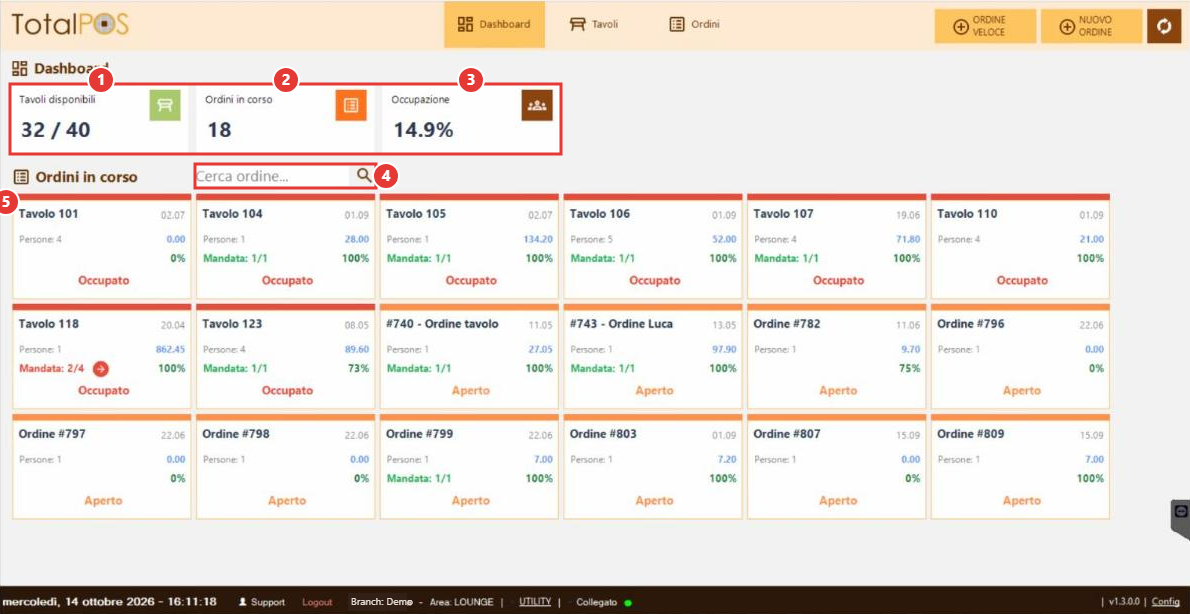1190x614 pixels.
Task: Open the Tavolo 123 card
Action: [x=285, y=356]
